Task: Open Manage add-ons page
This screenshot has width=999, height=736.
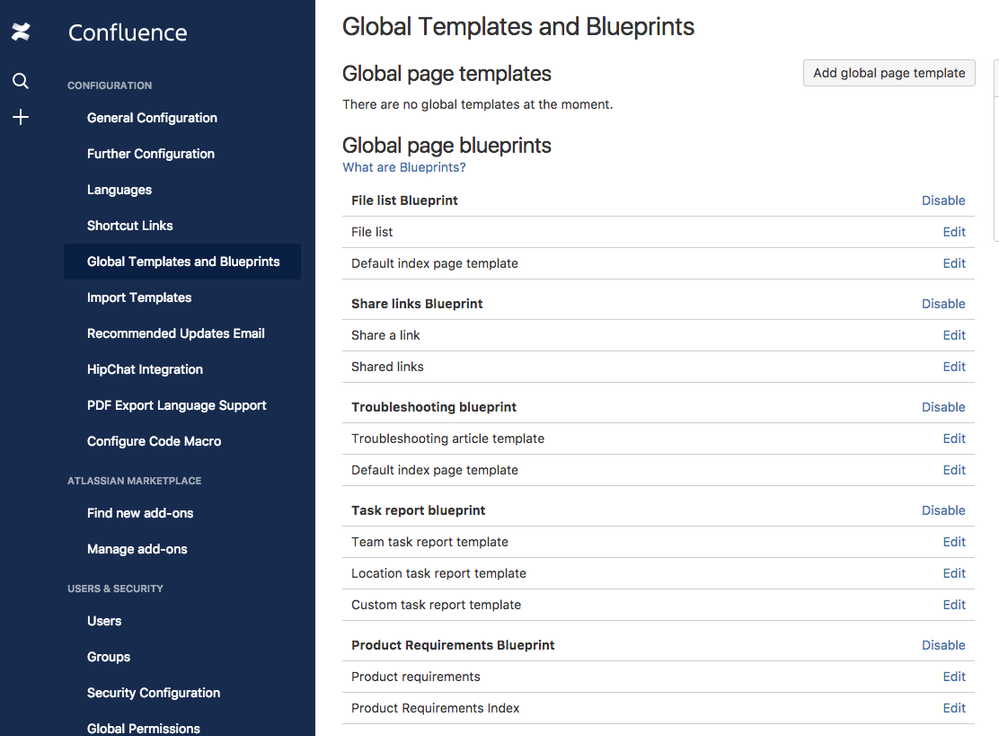Action: click(137, 549)
